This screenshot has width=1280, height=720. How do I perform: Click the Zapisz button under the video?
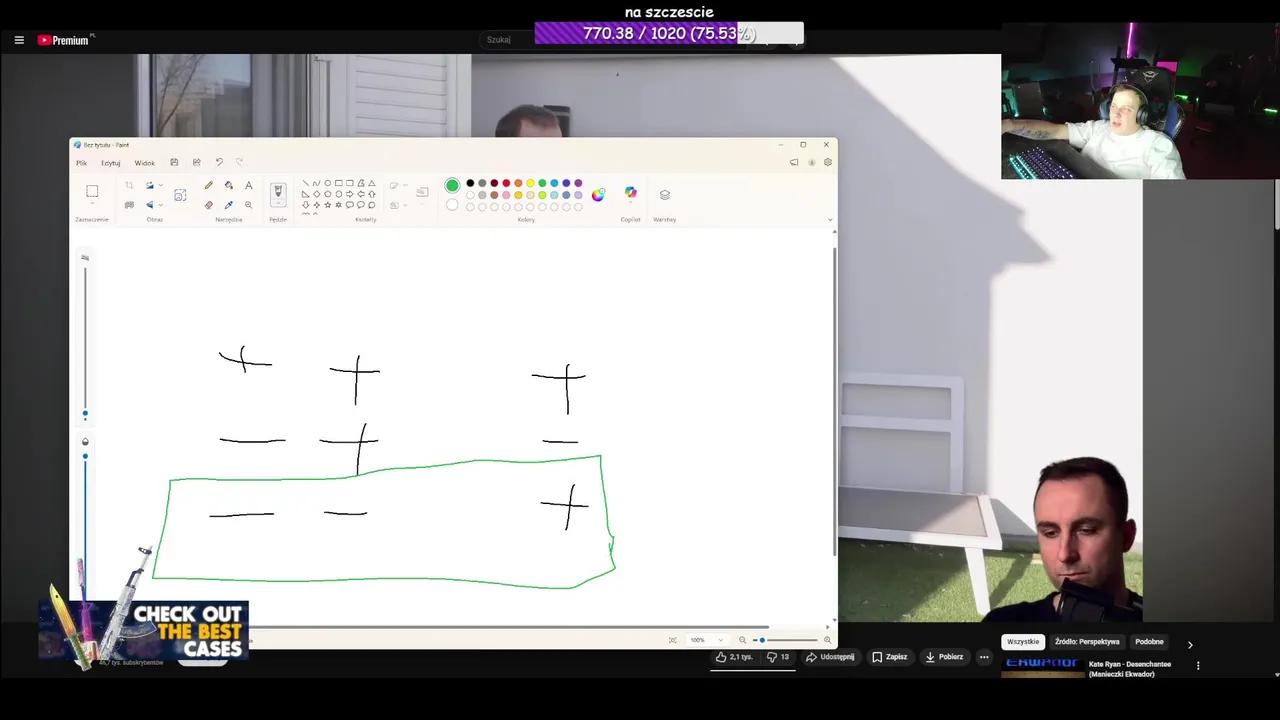coord(890,657)
